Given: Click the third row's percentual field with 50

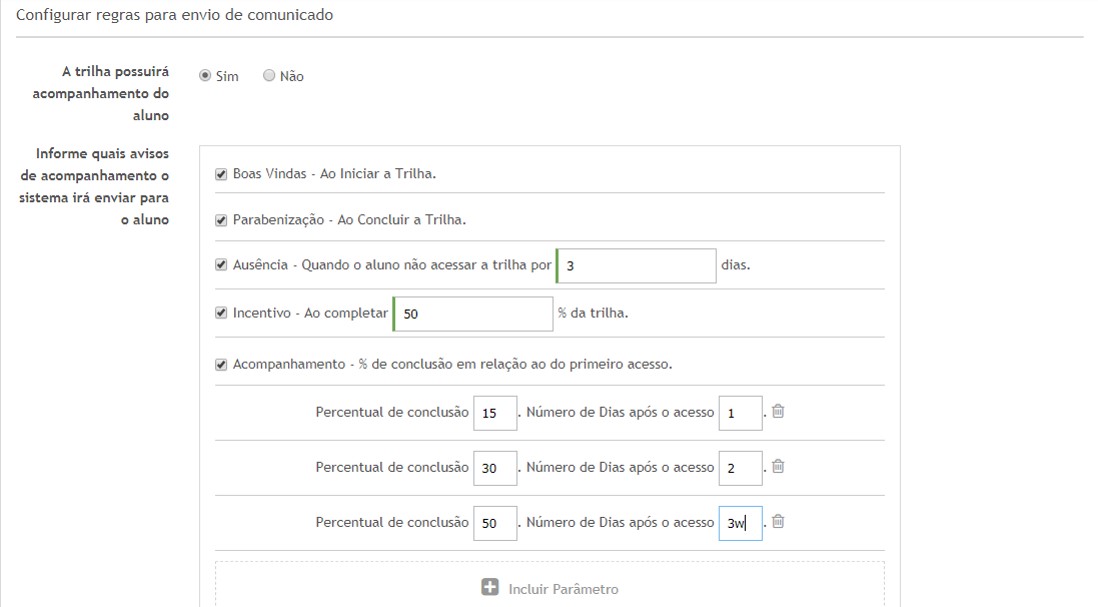Looking at the screenshot, I should tap(495, 522).
